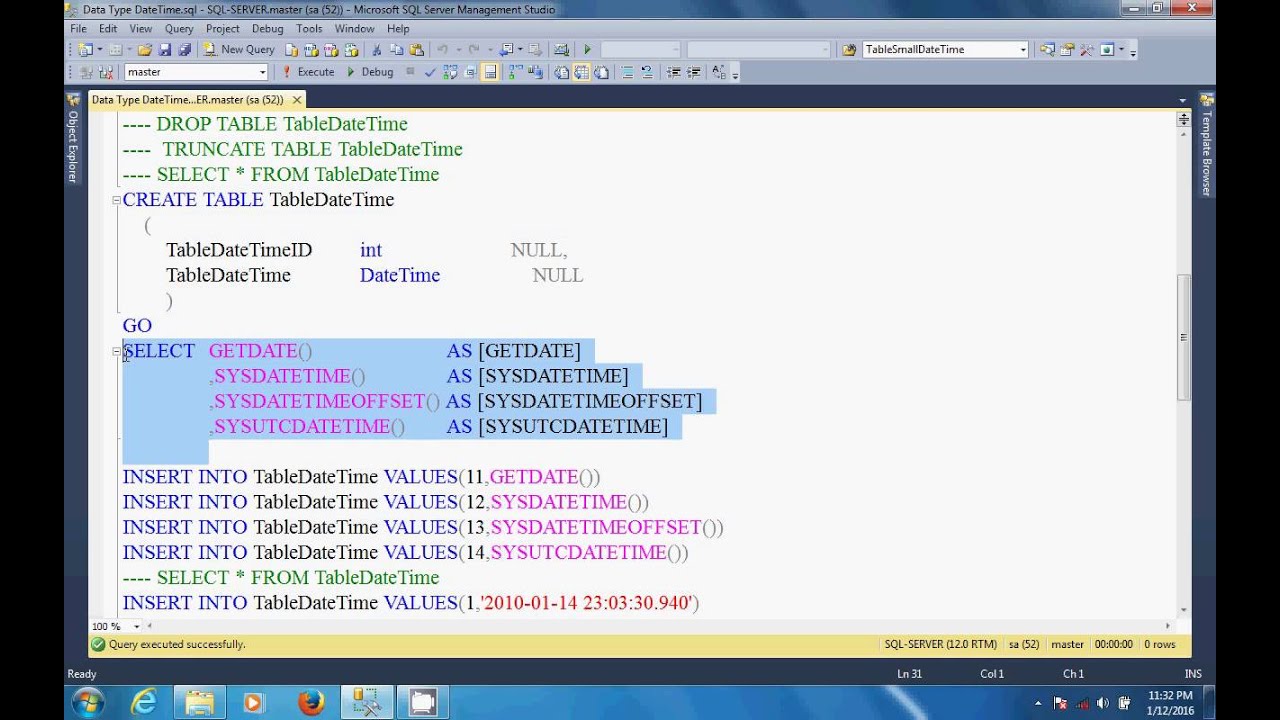
Task: Click the vertical scrollbar thumb in editor
Action: pos(1183,337)
